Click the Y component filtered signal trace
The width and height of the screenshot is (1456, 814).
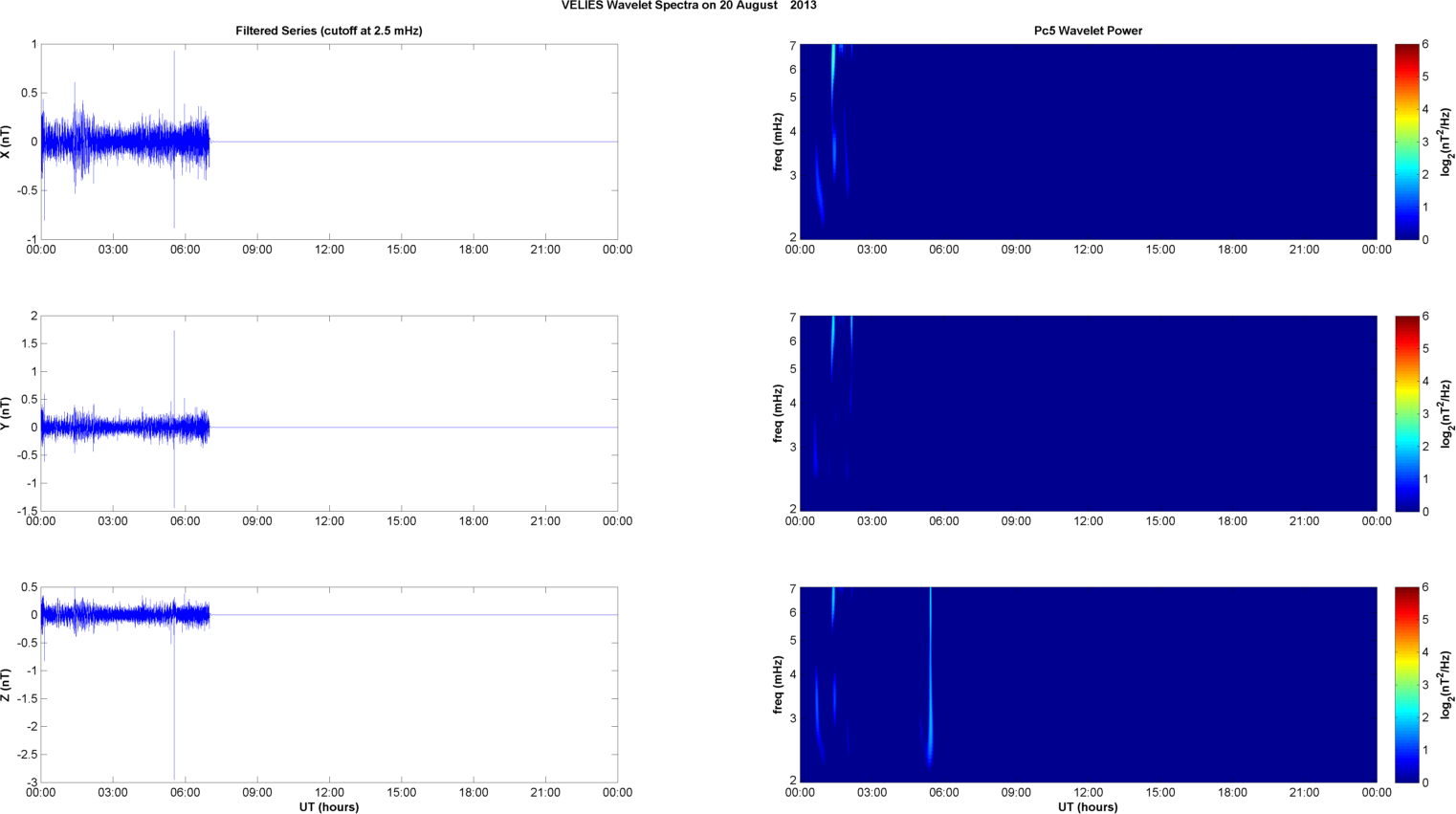pyautogui.click(x=124, y=428)
